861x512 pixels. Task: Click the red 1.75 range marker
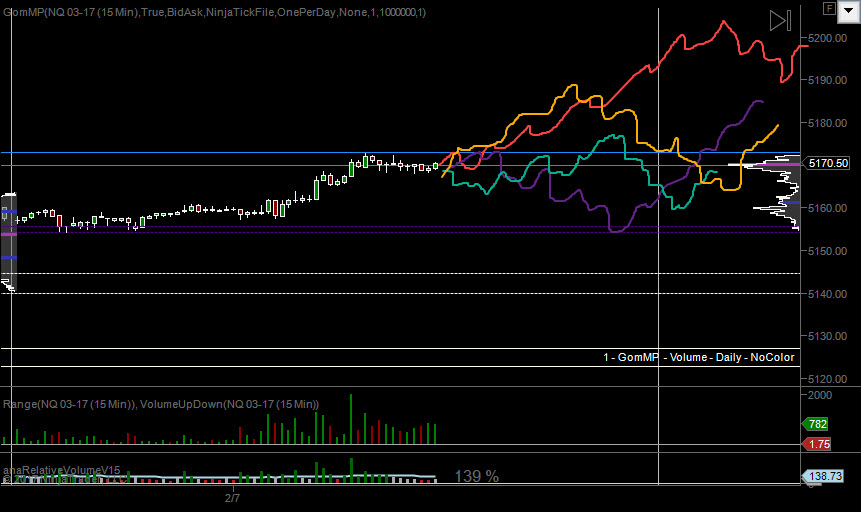click(817, 444)
